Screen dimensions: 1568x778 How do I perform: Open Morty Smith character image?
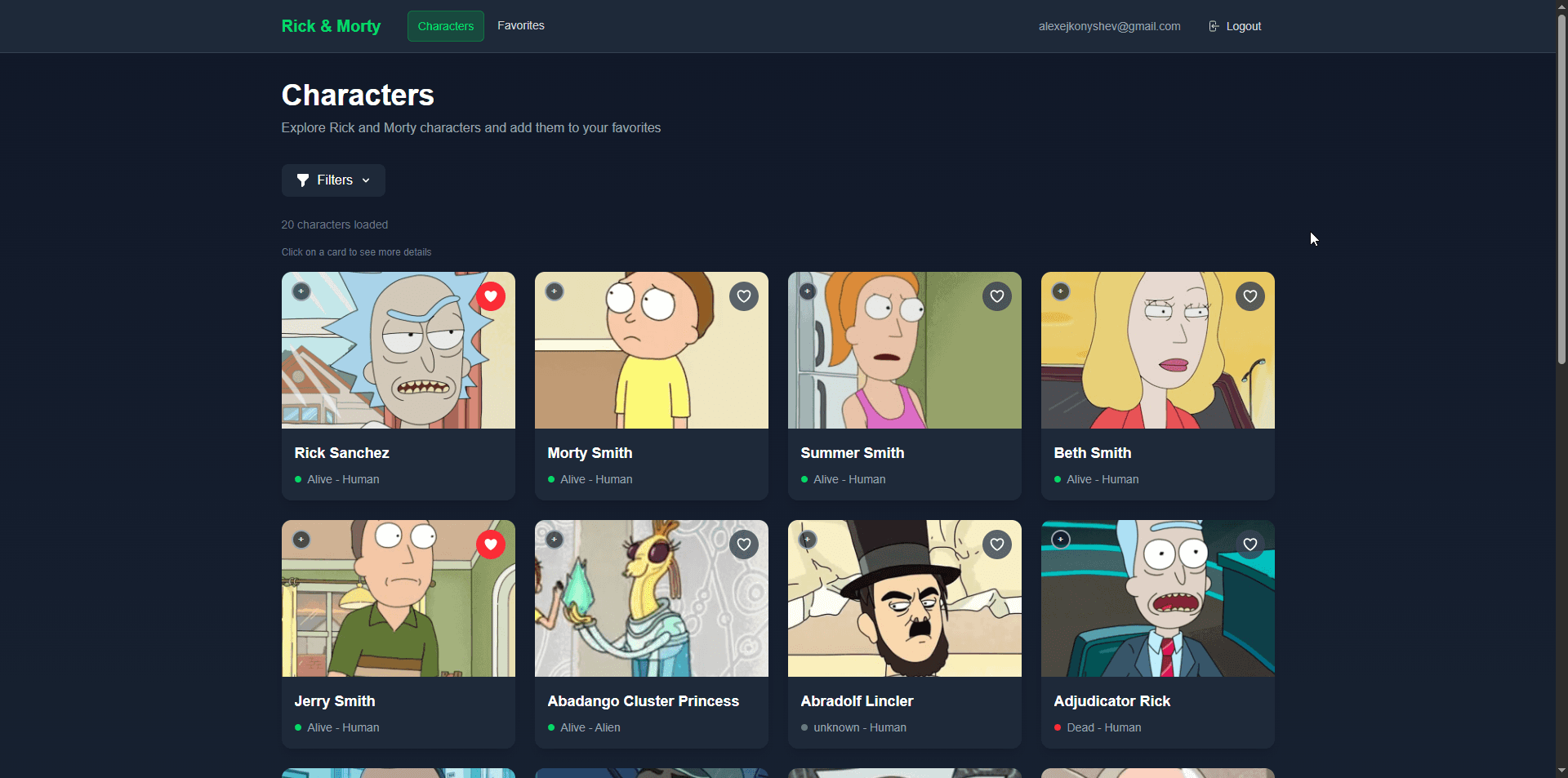tap(652, 350)
